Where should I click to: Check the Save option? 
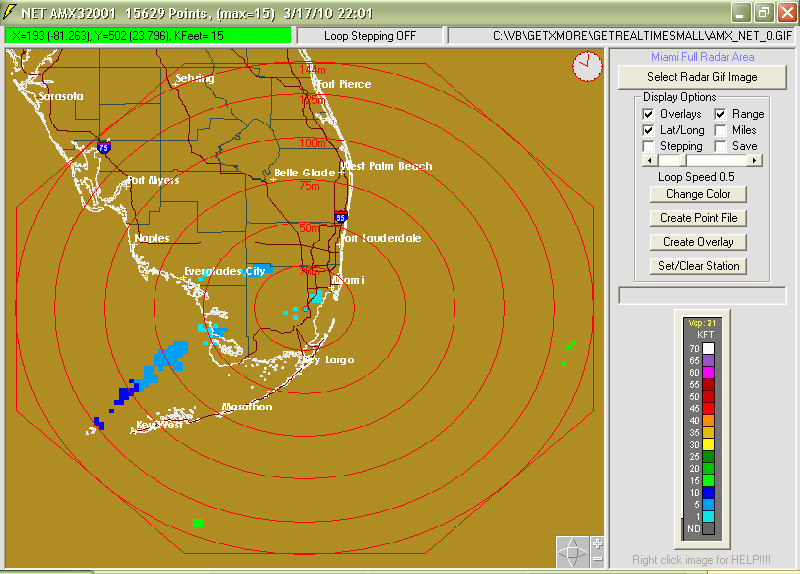[720, 146]
